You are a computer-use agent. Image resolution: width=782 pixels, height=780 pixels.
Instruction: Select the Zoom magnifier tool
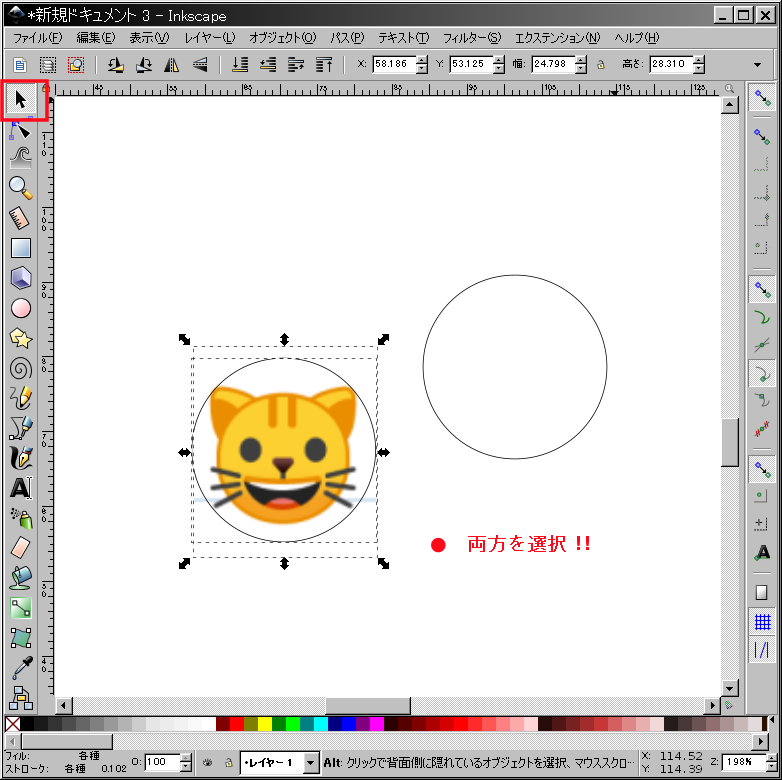[21, 188]
